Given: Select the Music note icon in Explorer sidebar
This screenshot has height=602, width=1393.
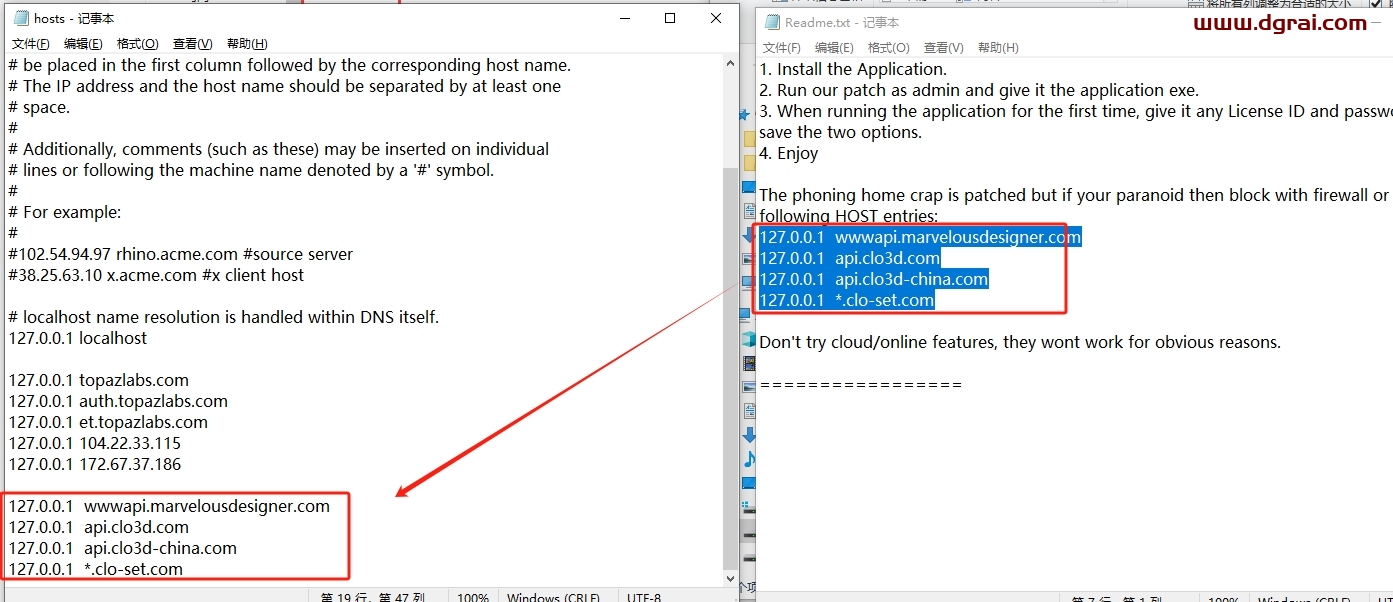Looking at the screenshot, I should pos(749,459).
